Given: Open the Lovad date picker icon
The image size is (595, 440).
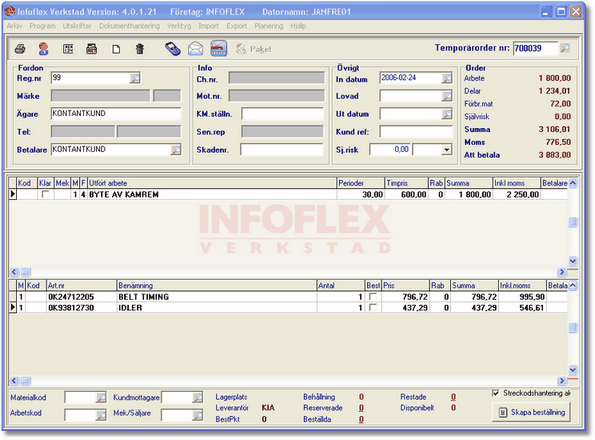Looking at the screenshot, I should 447,96.
